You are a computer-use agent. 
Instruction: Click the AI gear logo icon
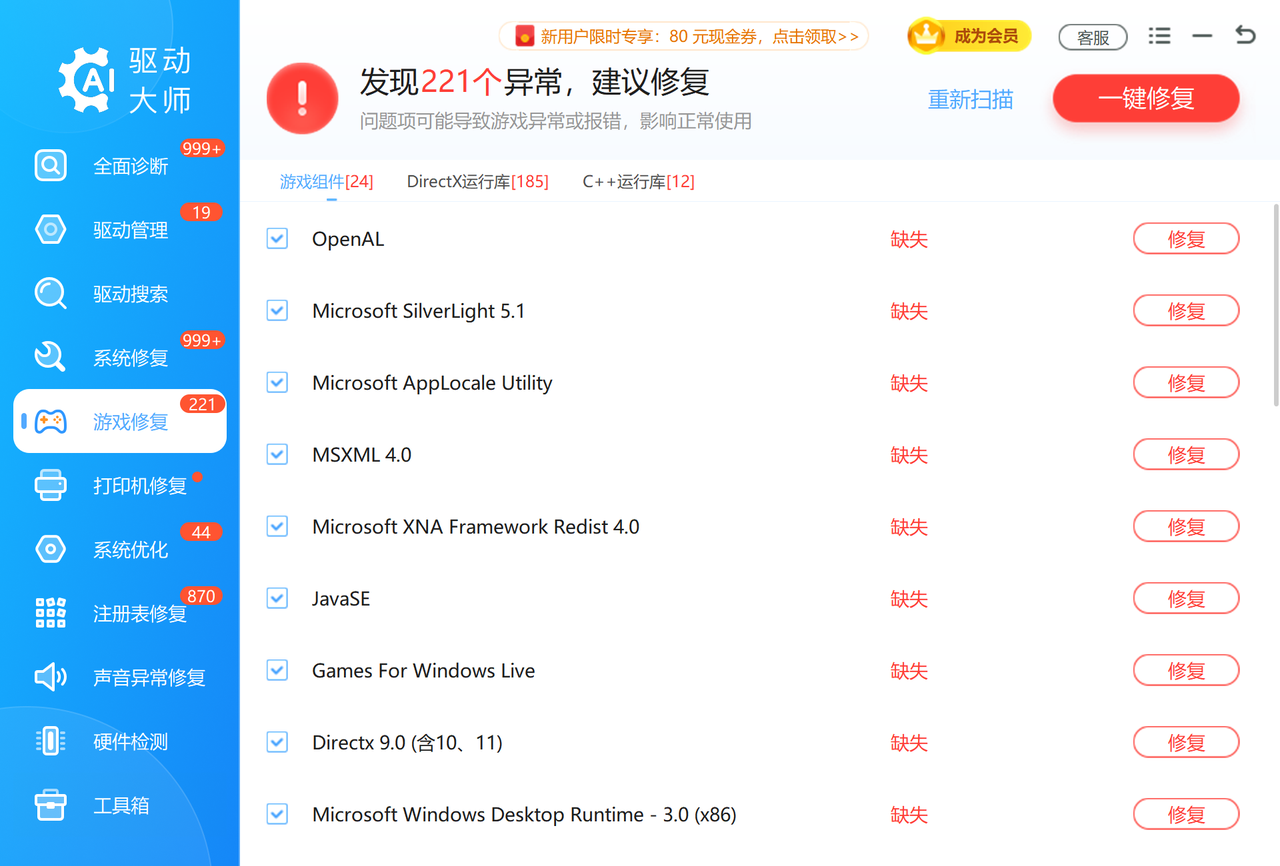(86, 79)
